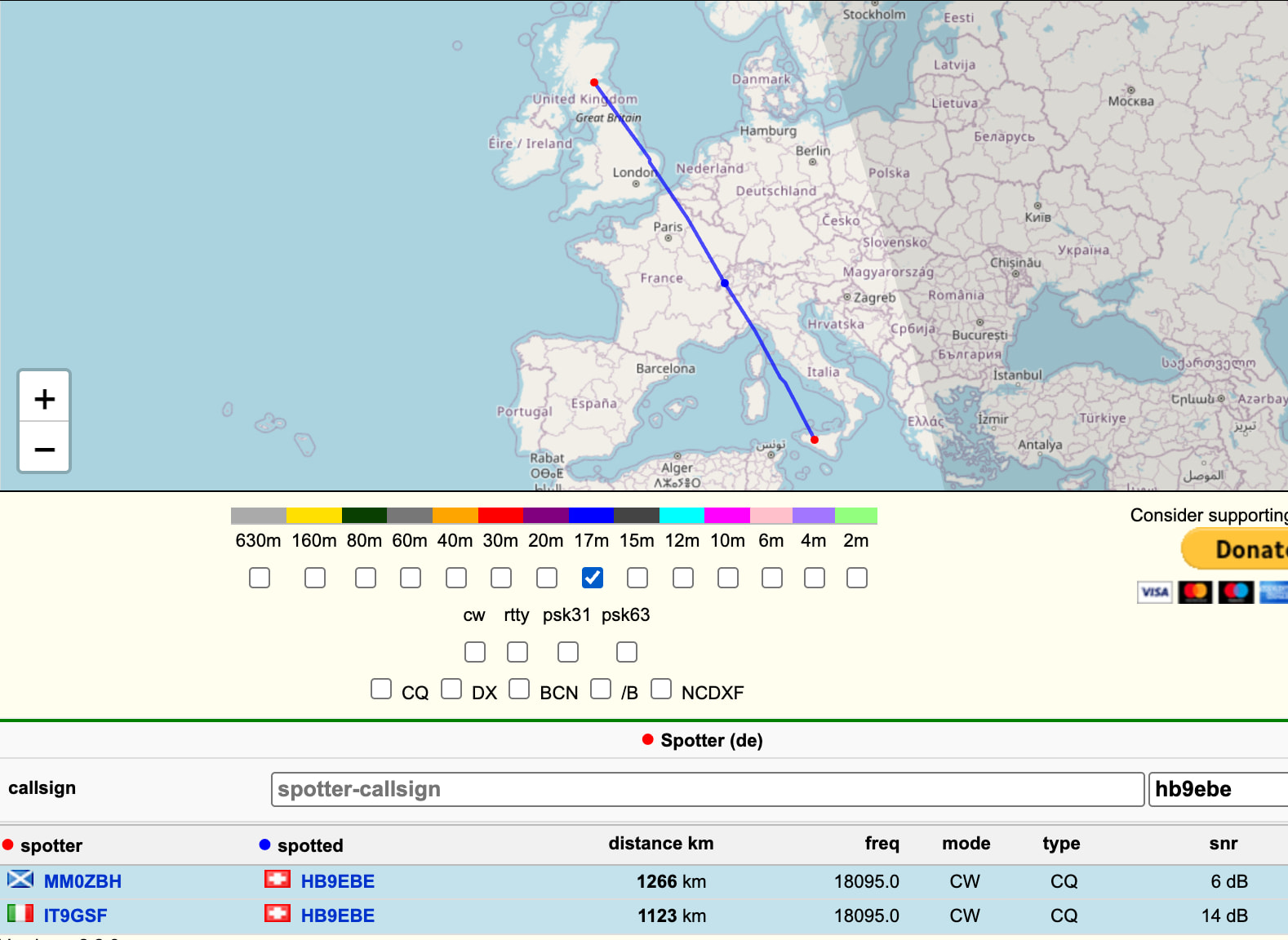Click Swiss flag in the IT9GSF row
The height and width of the screenshot is (940, 1288).
coord(278,913)
